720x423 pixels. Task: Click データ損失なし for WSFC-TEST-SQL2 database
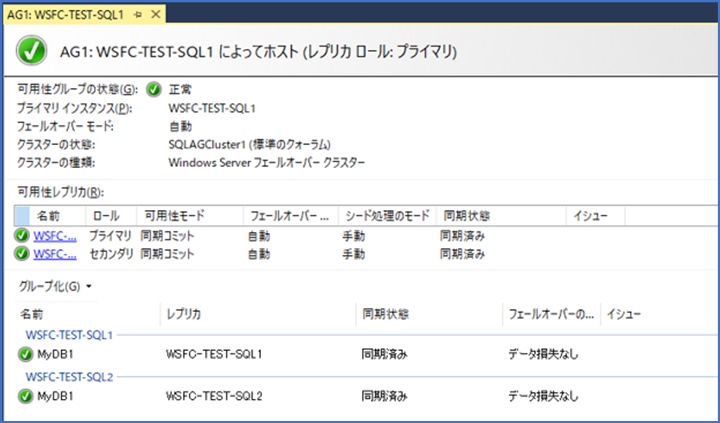tap(543, 396)
